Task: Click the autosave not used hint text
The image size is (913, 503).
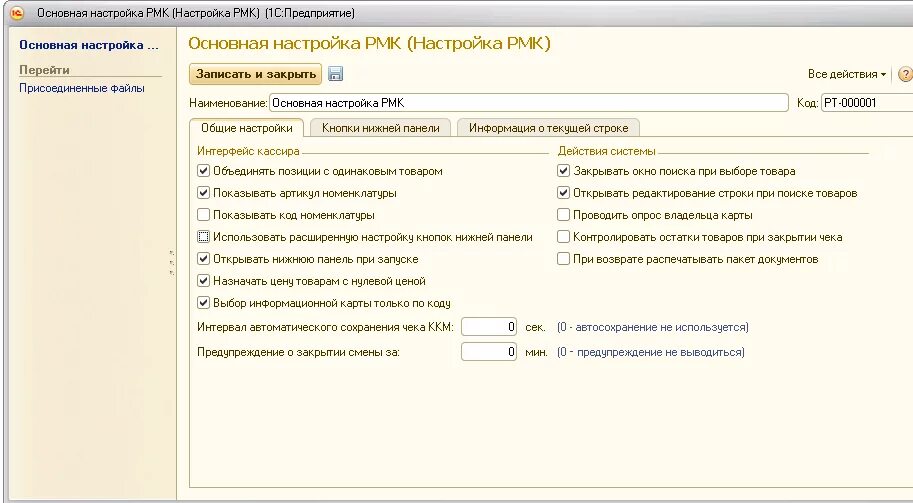Action: coord(653,327)
